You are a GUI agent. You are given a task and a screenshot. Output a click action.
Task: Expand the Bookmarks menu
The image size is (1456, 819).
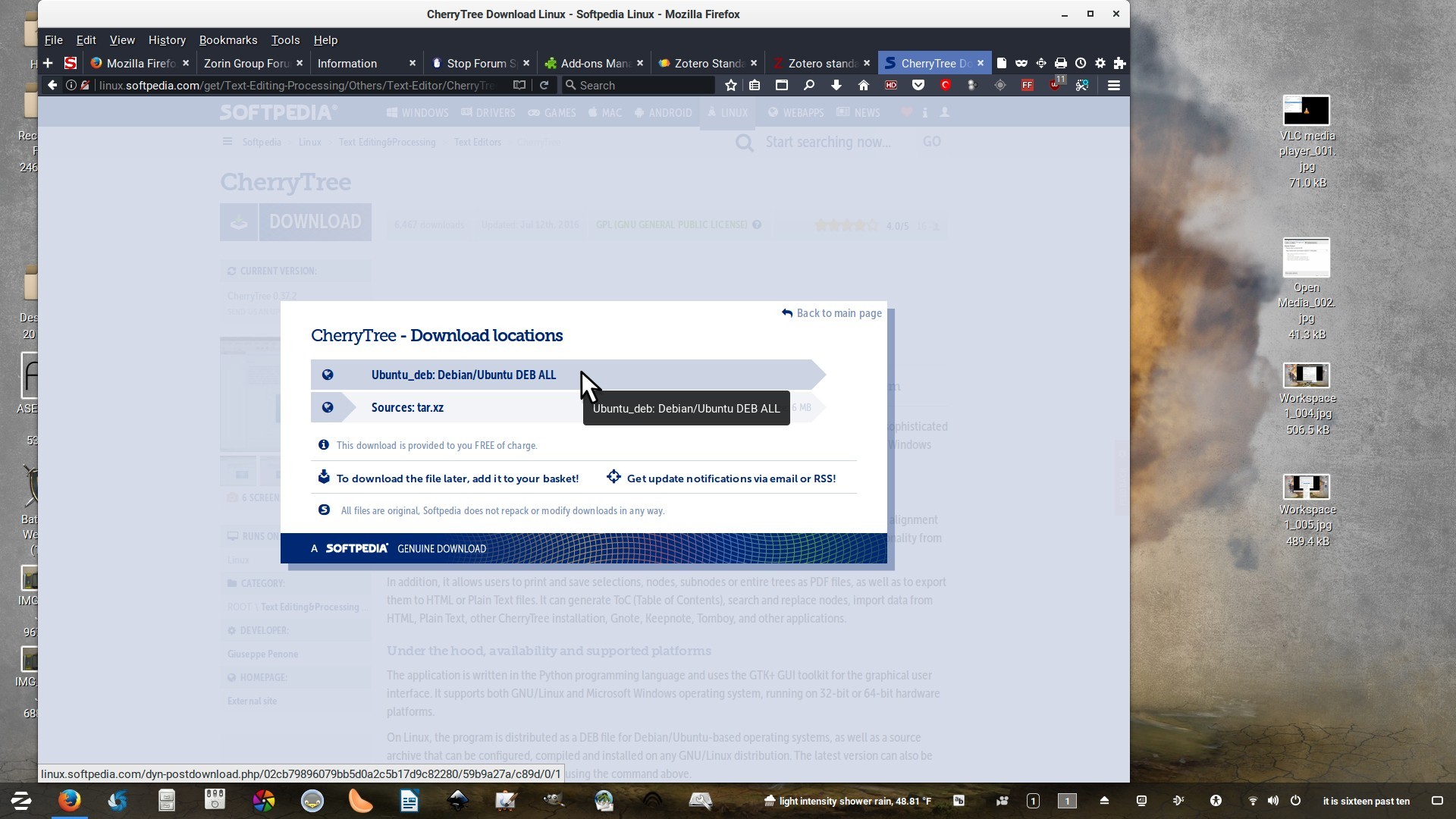(x=227, y=40)
